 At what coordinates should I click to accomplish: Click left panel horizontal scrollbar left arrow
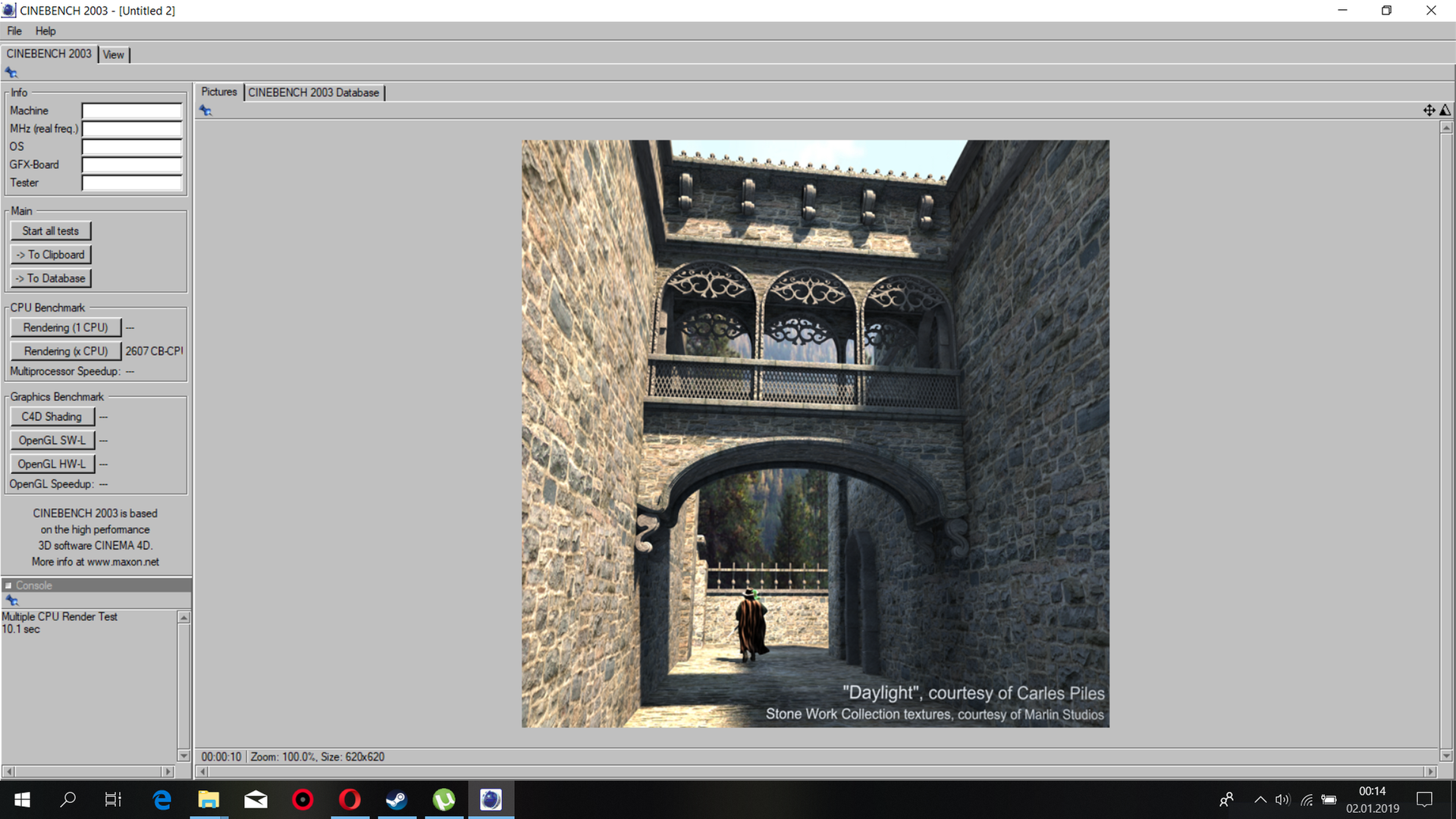point(8,772)
